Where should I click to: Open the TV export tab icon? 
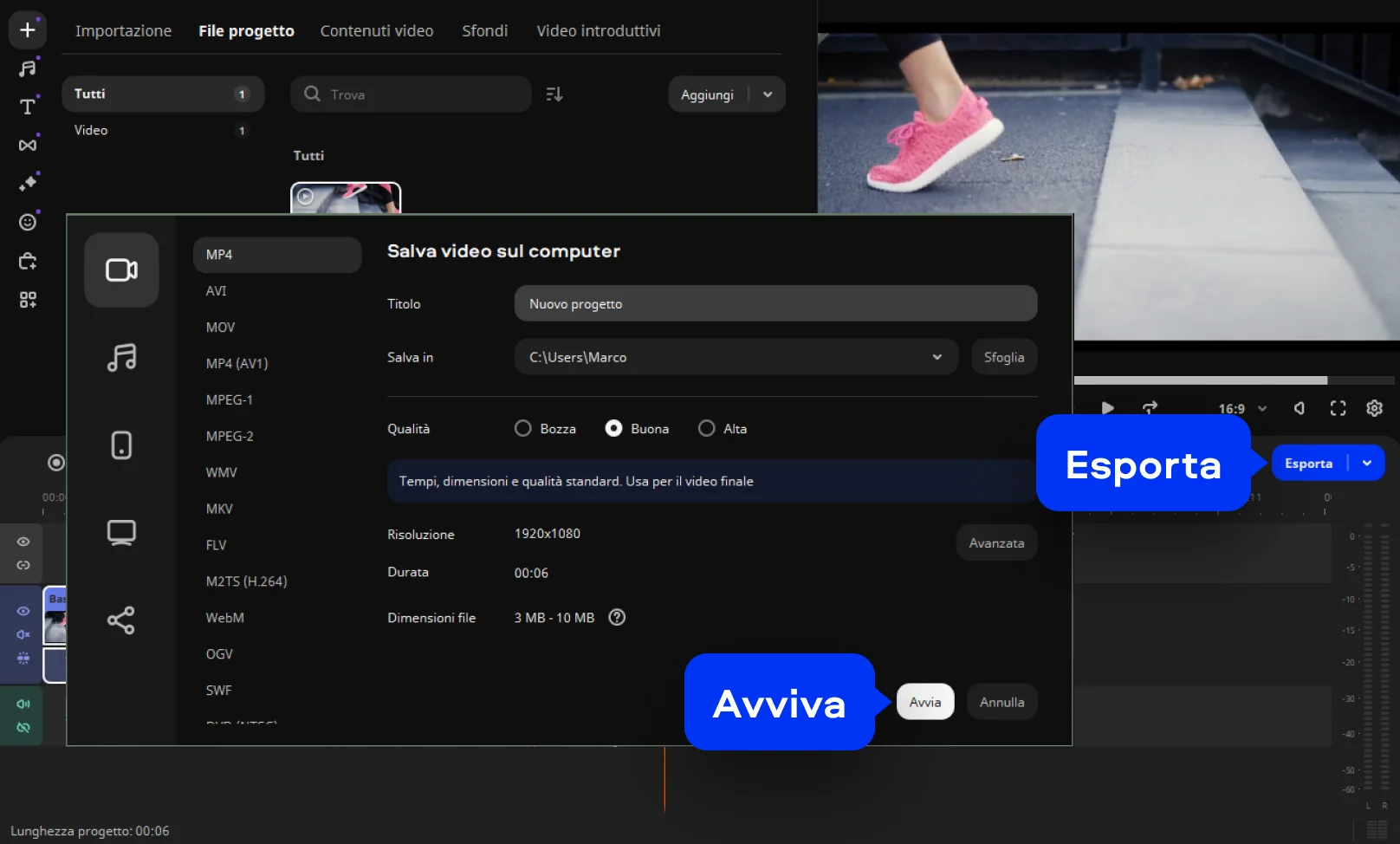coord(121,532)
